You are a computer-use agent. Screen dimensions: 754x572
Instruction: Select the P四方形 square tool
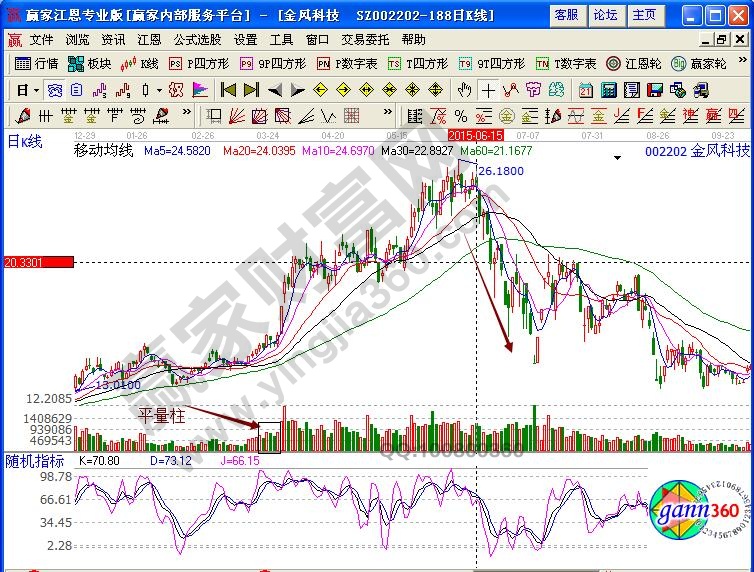click(x=202, y=63)
